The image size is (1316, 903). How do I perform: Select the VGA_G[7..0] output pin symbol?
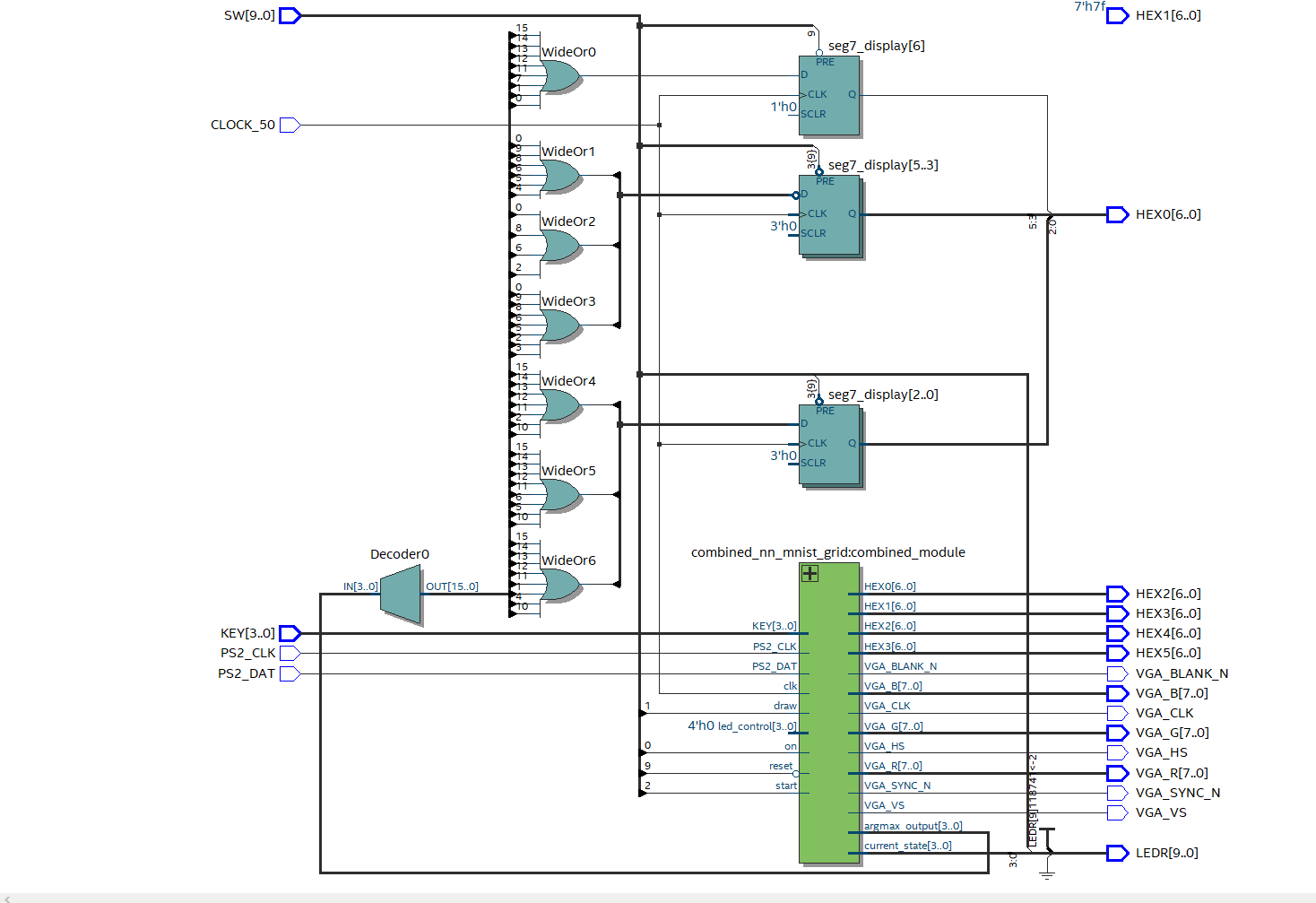pos(1117,733)
